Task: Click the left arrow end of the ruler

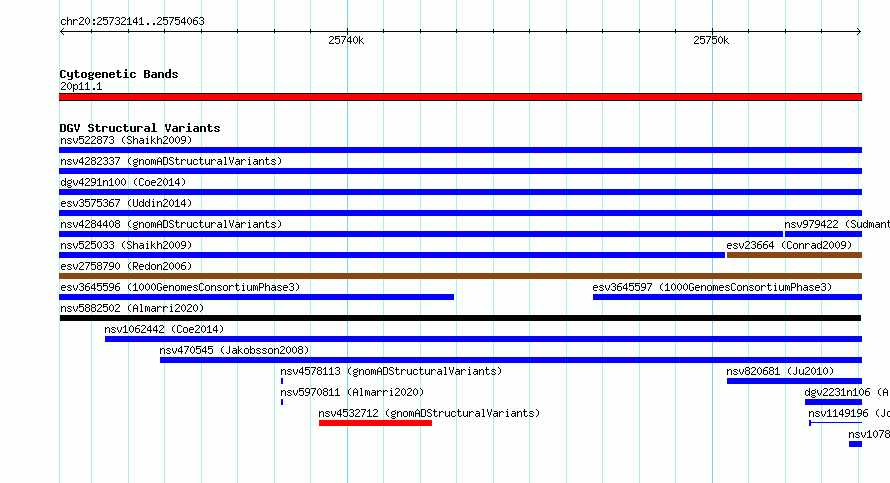Action: click(x=62, y=32)
